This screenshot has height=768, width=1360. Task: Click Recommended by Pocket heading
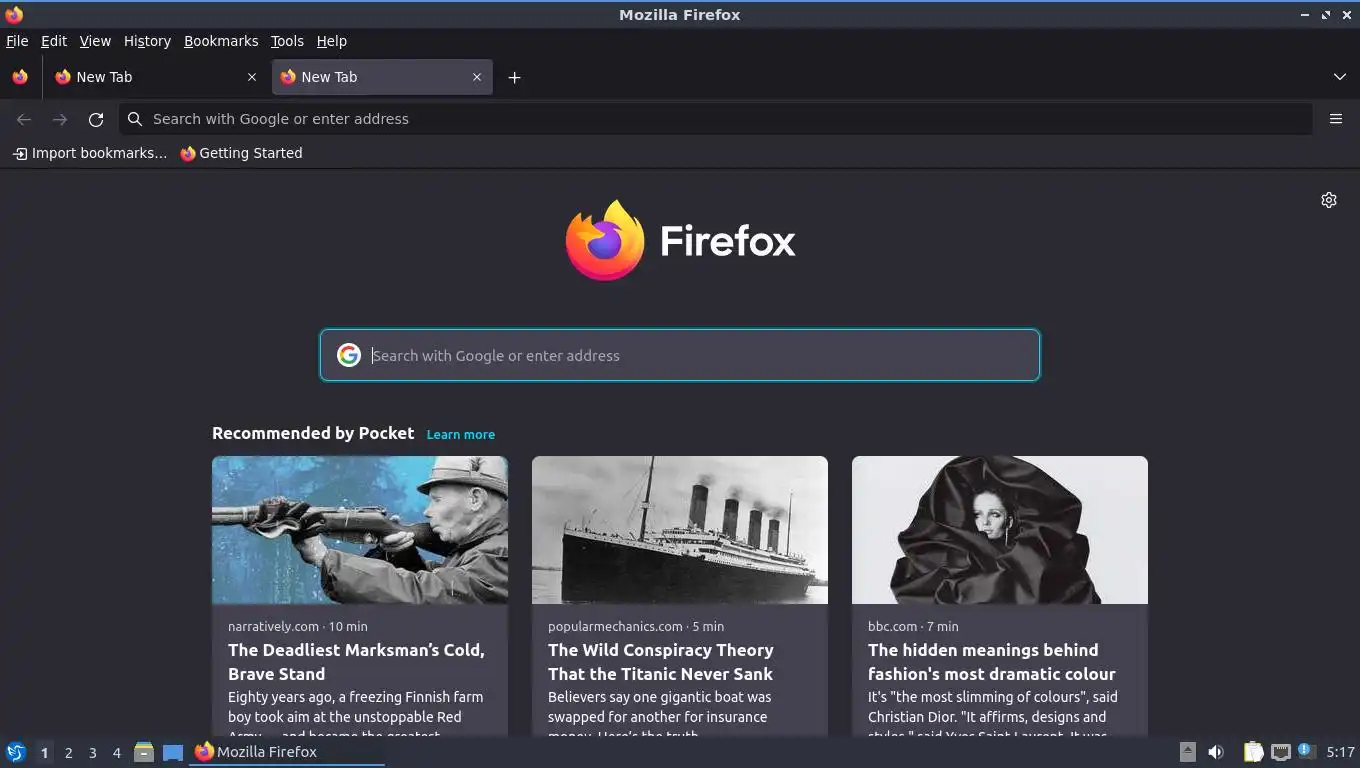(313, 433)
